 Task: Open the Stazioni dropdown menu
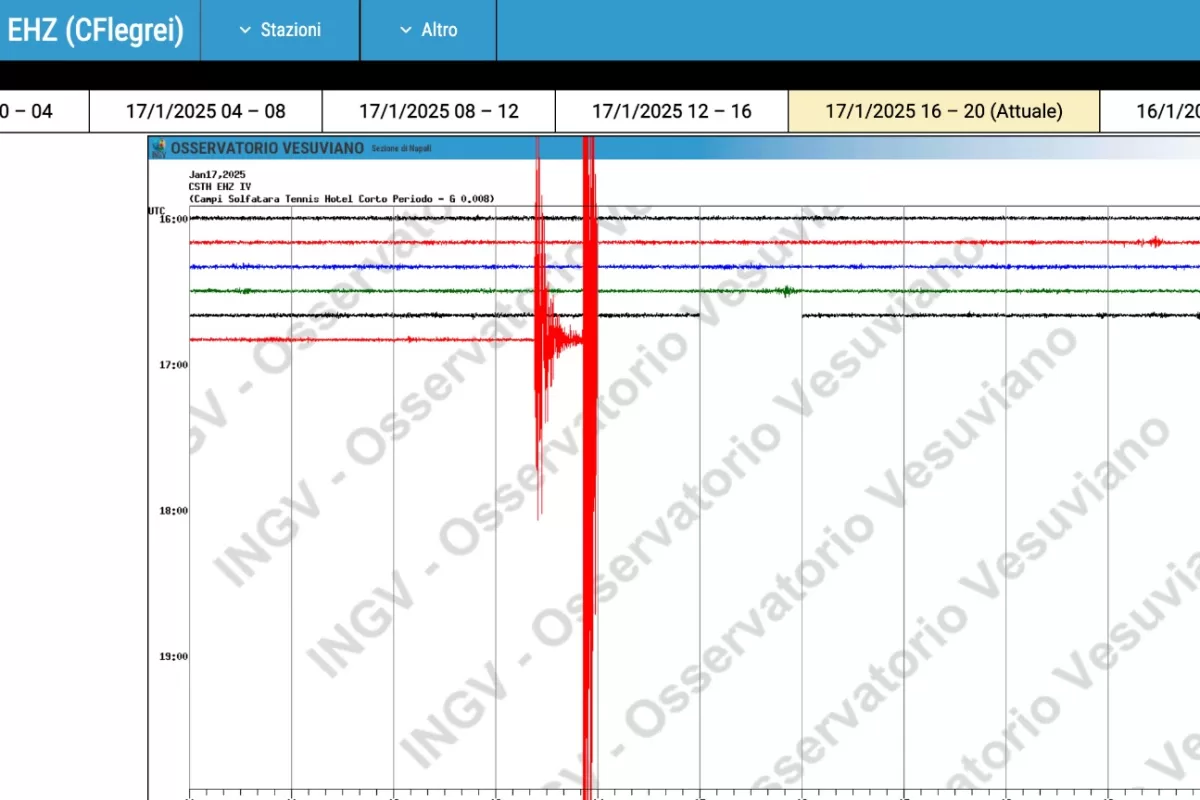[280, 30]
